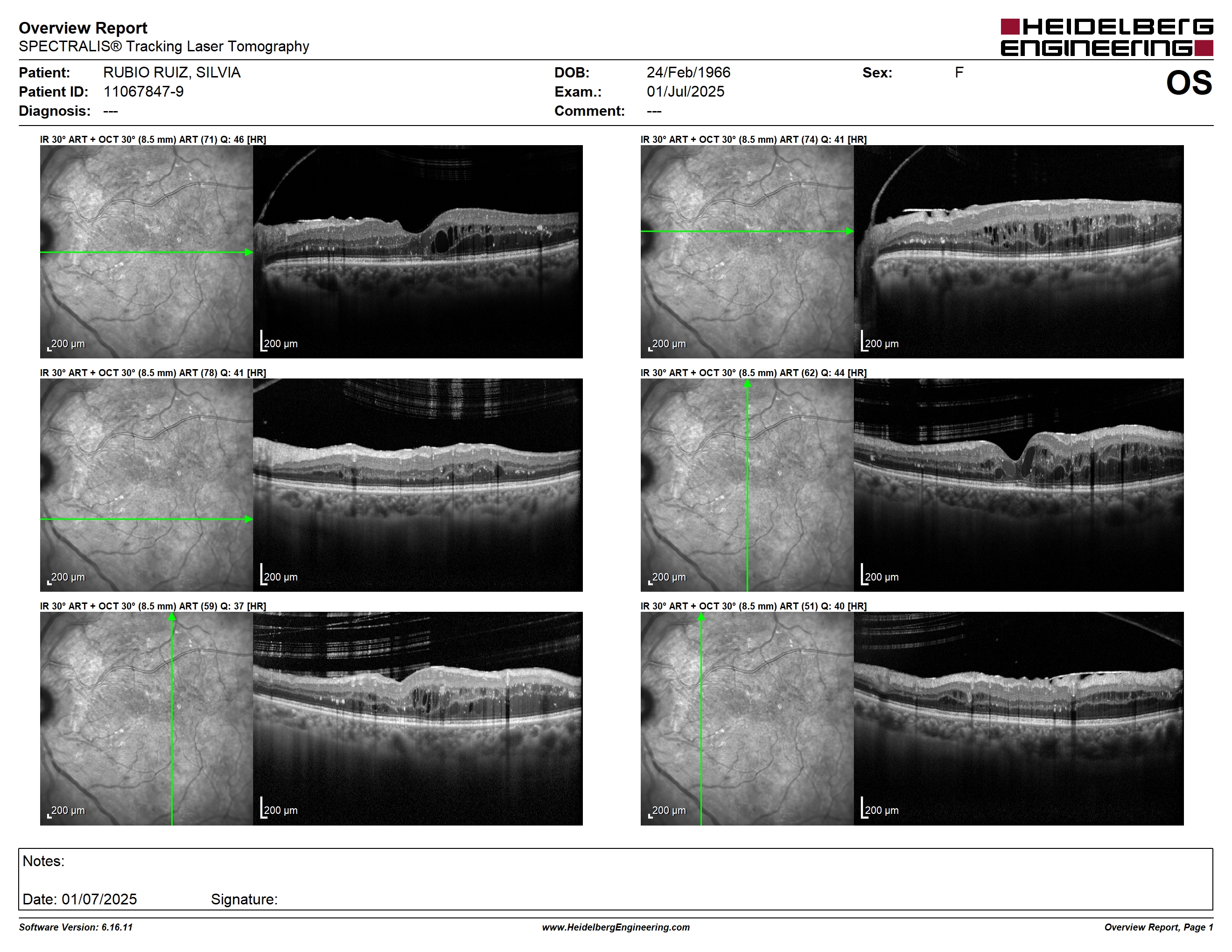Select the 'Overview Report' title text
The height and width of the screenshot is (952, 1232).
click(x=83, y=28)
